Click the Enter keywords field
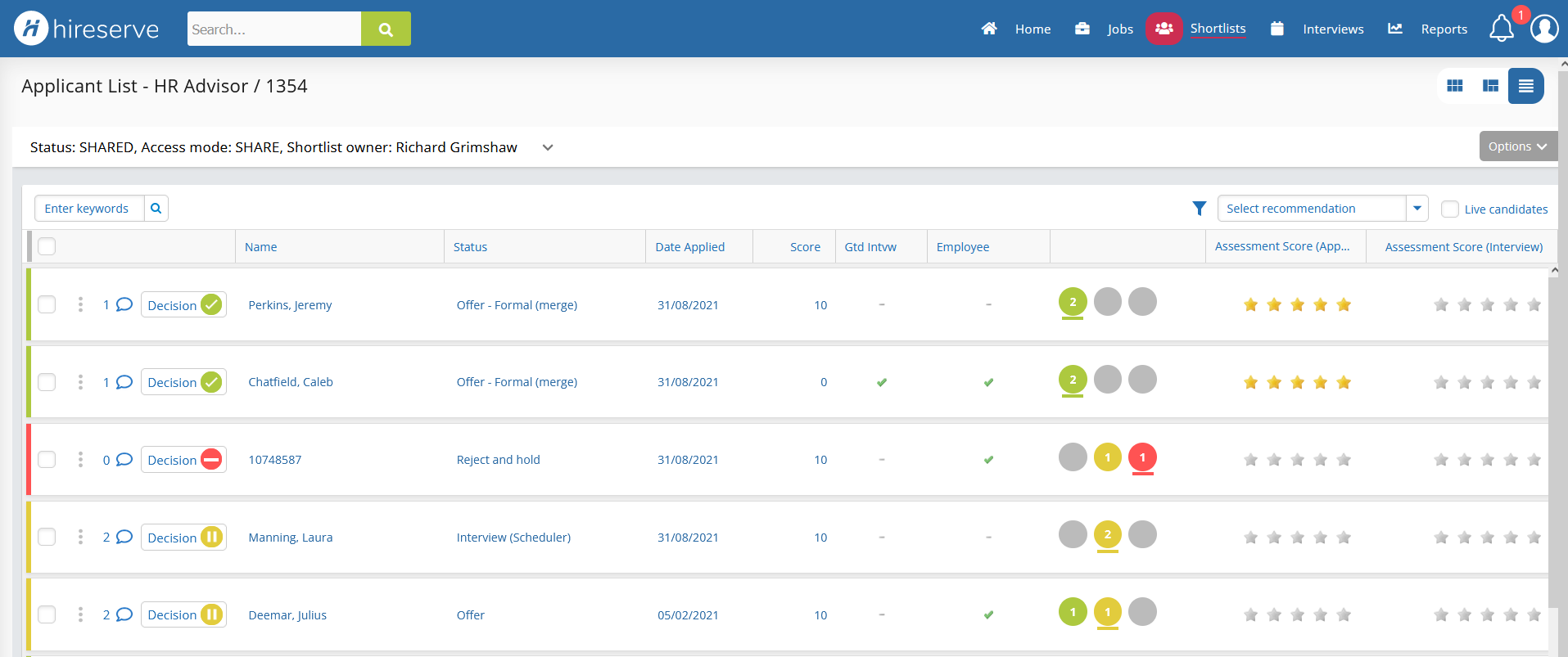Viewport: 1568px width, 657px height. tap(89, 209)
